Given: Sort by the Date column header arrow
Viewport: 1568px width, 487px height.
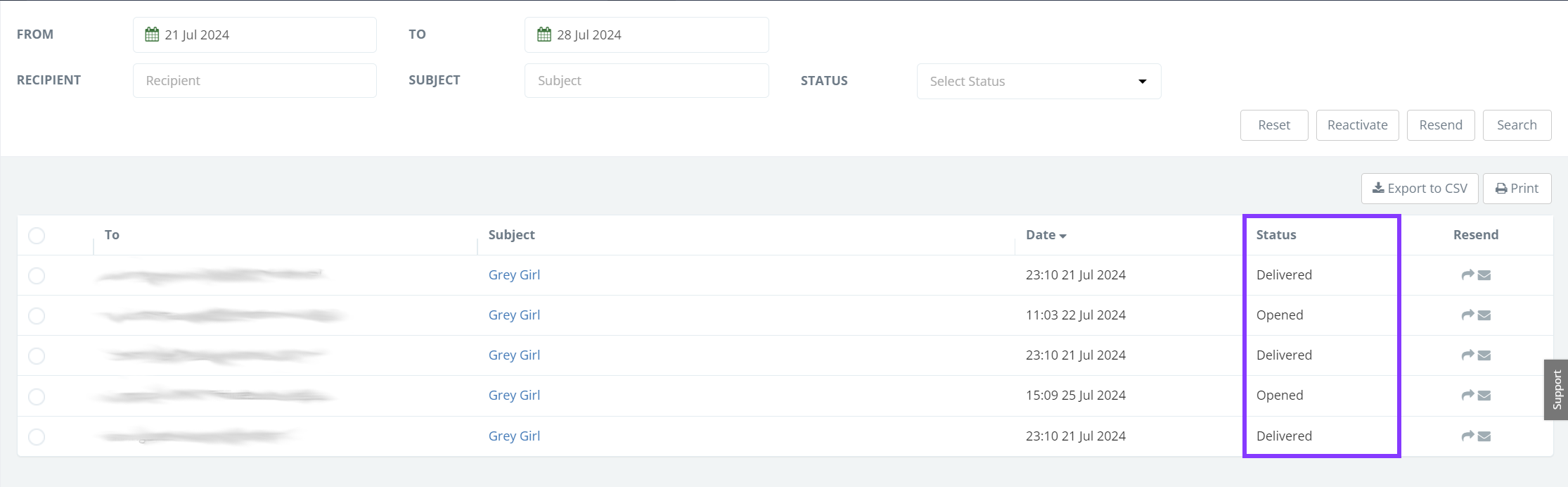Looking at the screenshot, I should click(x=1062, y=236).
